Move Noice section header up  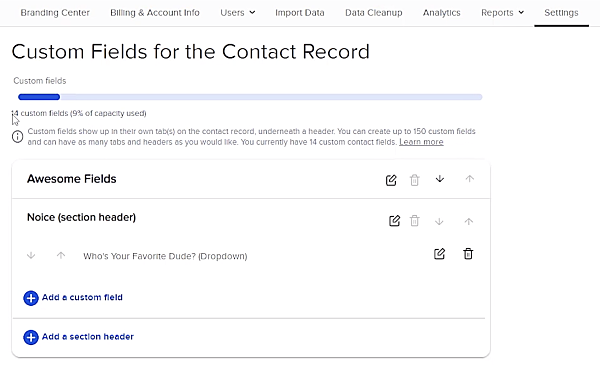click(x=469, y=222)
